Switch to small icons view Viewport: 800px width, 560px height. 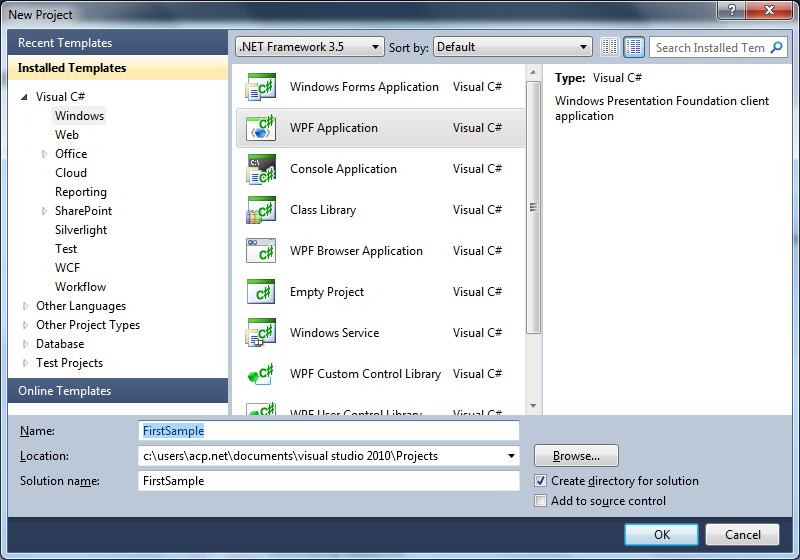[610, 47]
